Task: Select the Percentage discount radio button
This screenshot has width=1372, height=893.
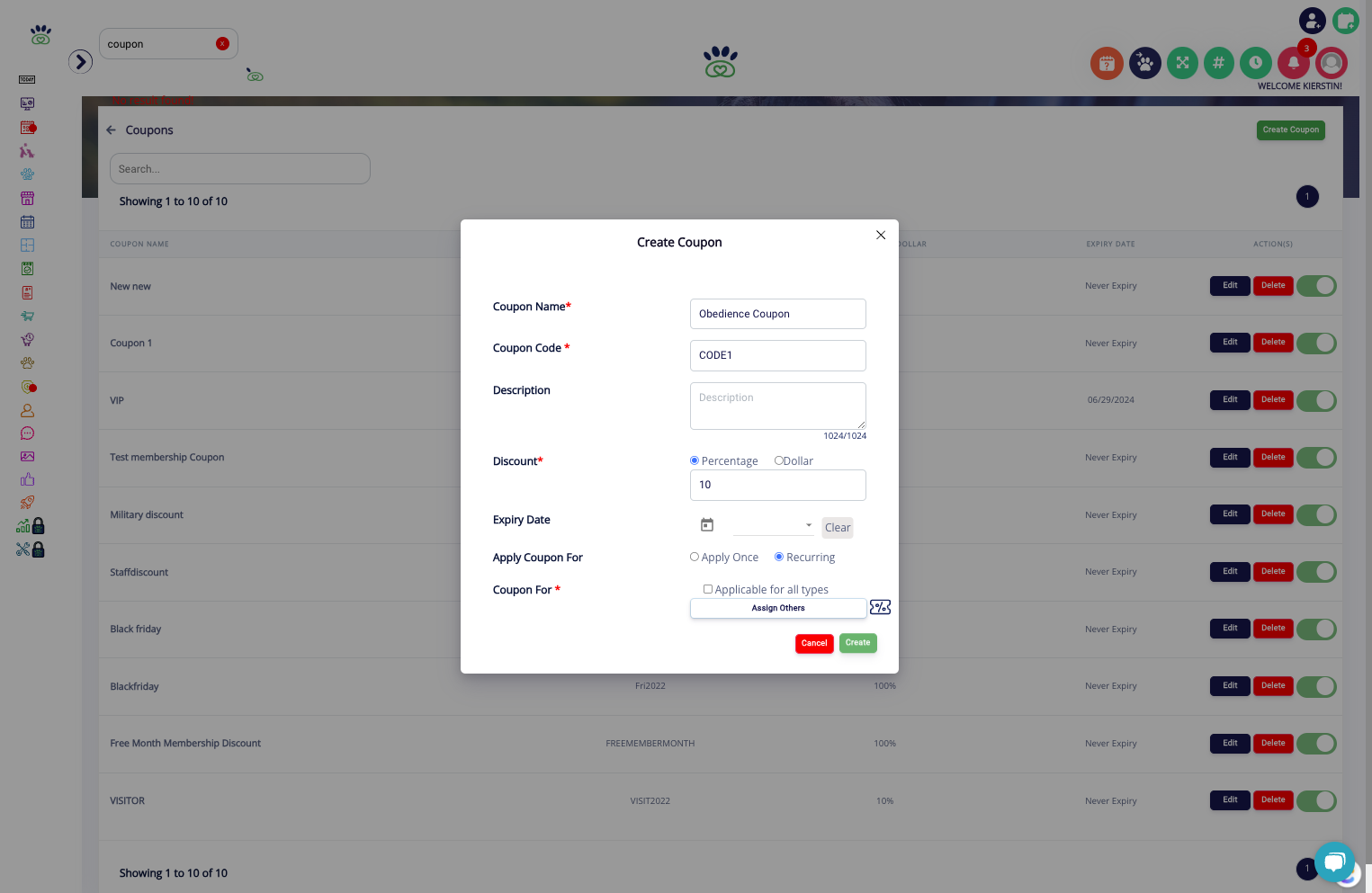Action: pyautogui.click(x=695, y=460)
